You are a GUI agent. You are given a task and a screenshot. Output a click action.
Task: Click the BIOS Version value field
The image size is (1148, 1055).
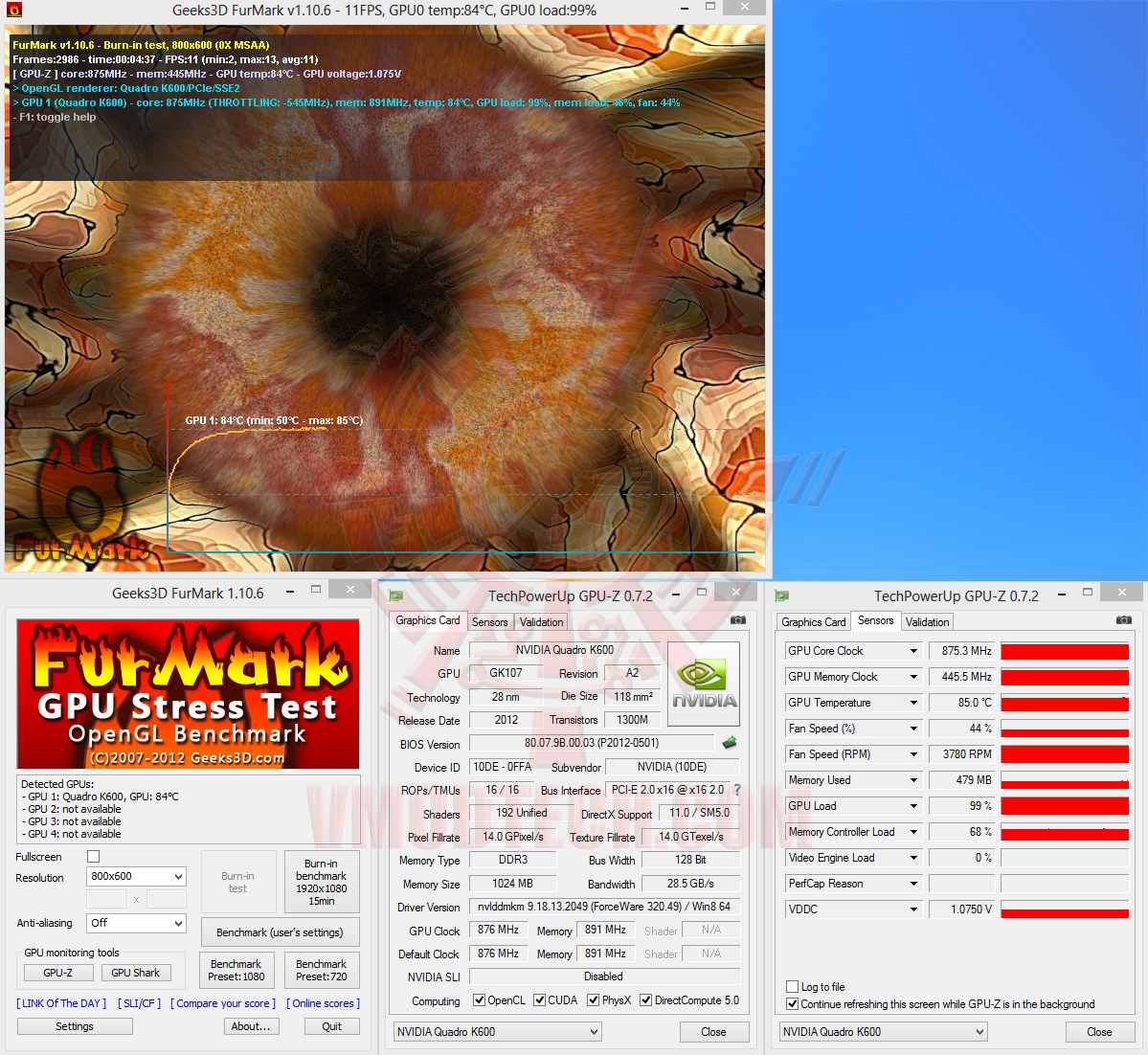pos(592,743)
